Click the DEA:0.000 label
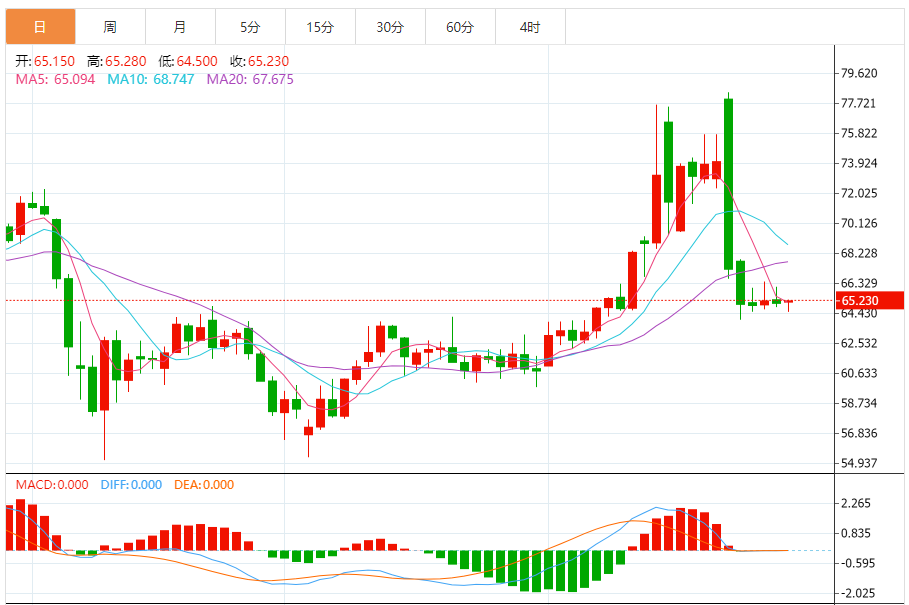This screenshot has width=909, height=605. pyautogui.click(x=204, y=485)
